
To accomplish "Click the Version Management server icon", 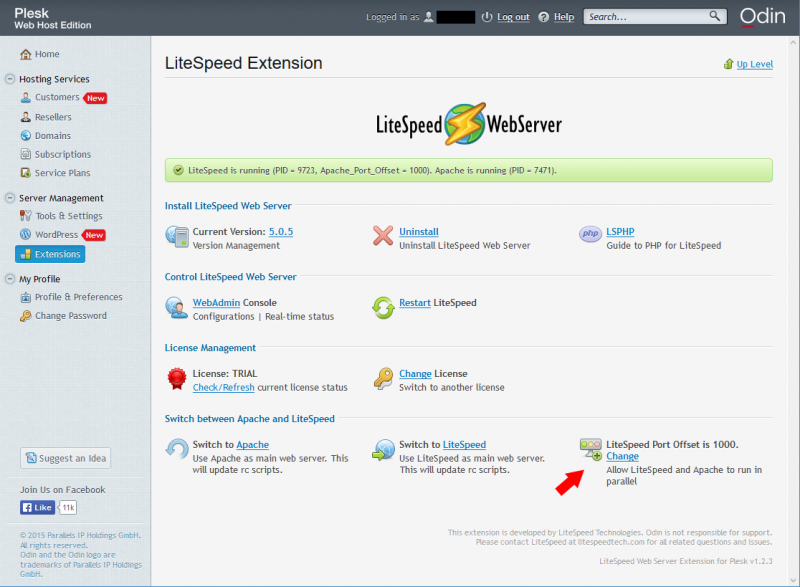I will (x=177, y=237).
